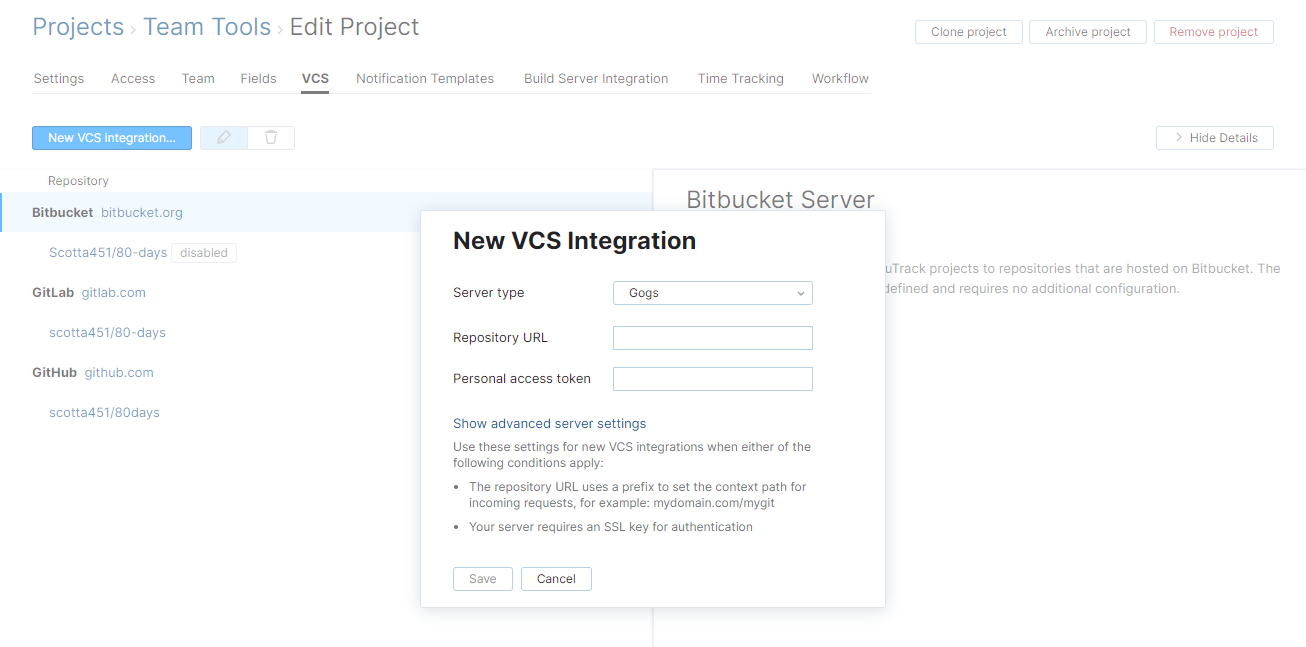Show advanced server settings
The image size is (1306, 647).
click(549, 423)
